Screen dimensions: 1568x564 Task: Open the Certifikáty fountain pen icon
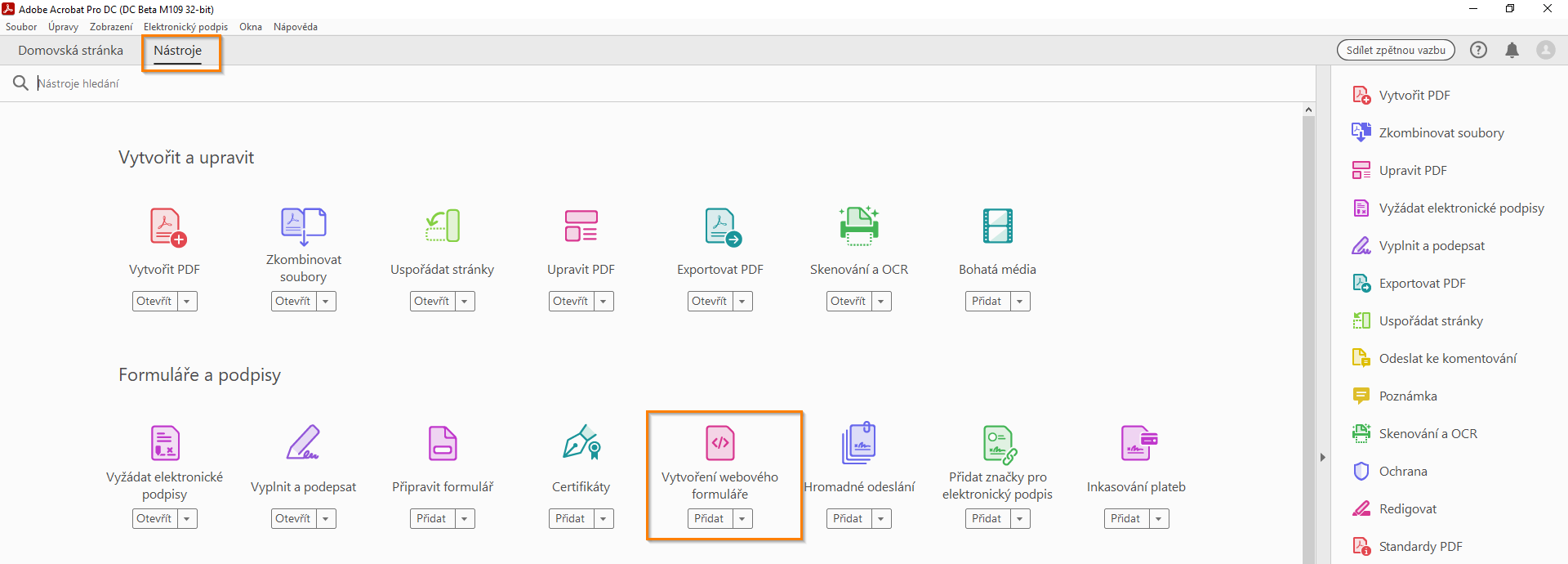point(581,441)
